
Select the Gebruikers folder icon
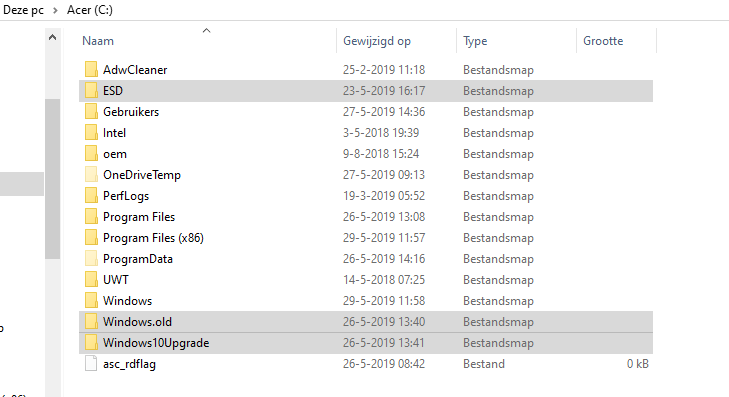[x=91, y=112]
